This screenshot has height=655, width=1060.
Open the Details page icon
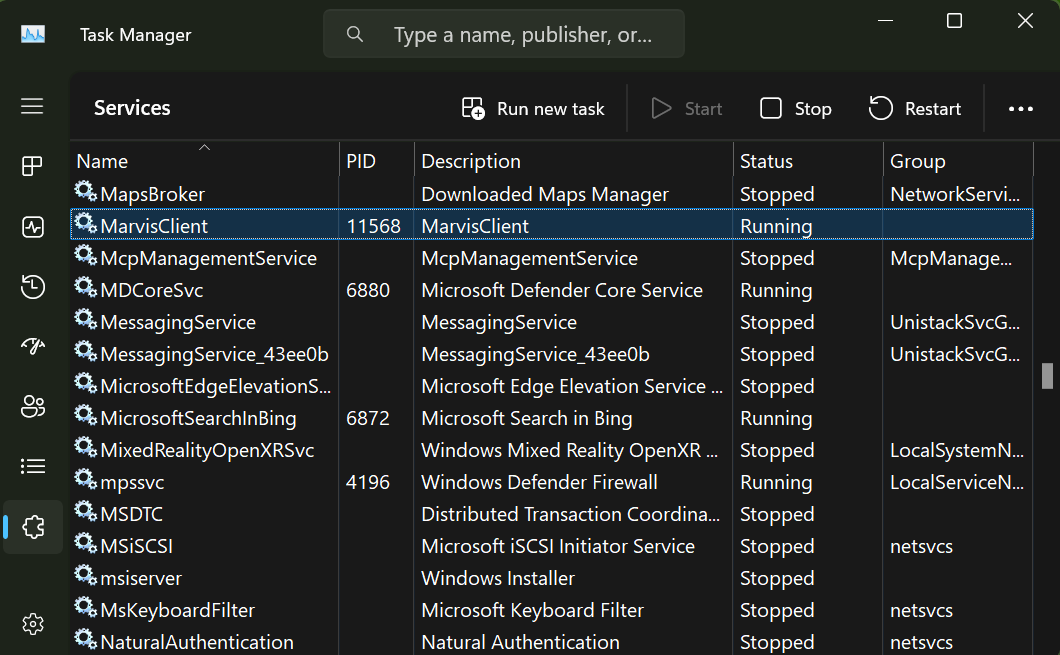tap(32, 466)
